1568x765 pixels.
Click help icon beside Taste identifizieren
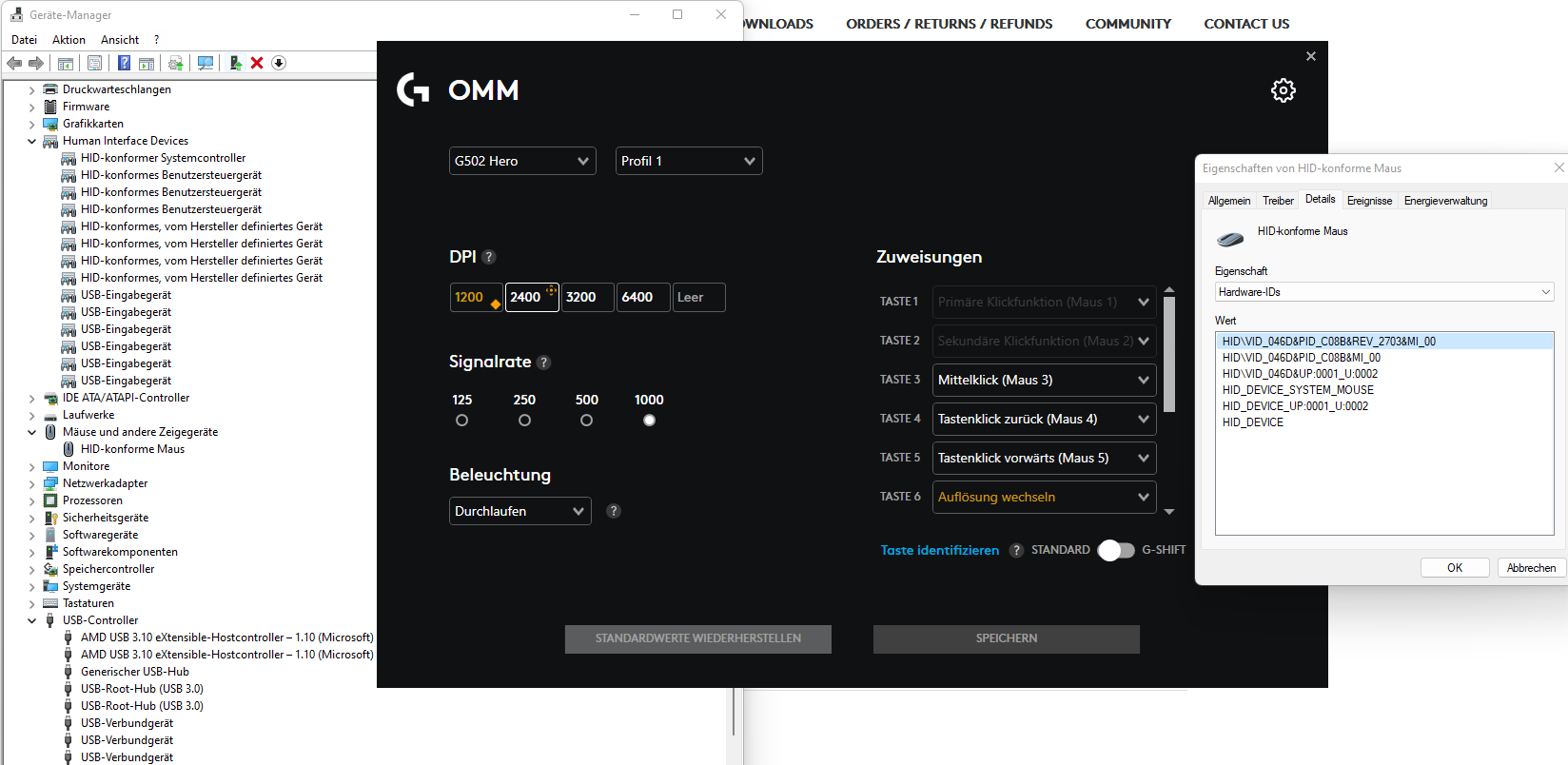(x=1016, y=550)
